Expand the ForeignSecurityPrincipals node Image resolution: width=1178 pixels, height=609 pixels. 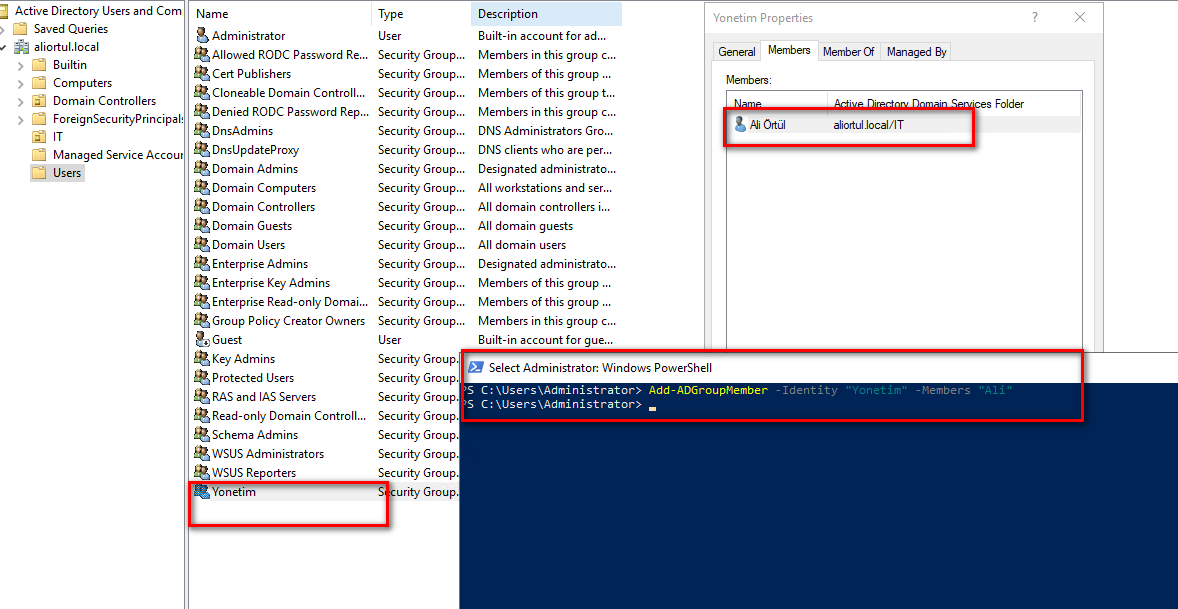tap(21, 119)
